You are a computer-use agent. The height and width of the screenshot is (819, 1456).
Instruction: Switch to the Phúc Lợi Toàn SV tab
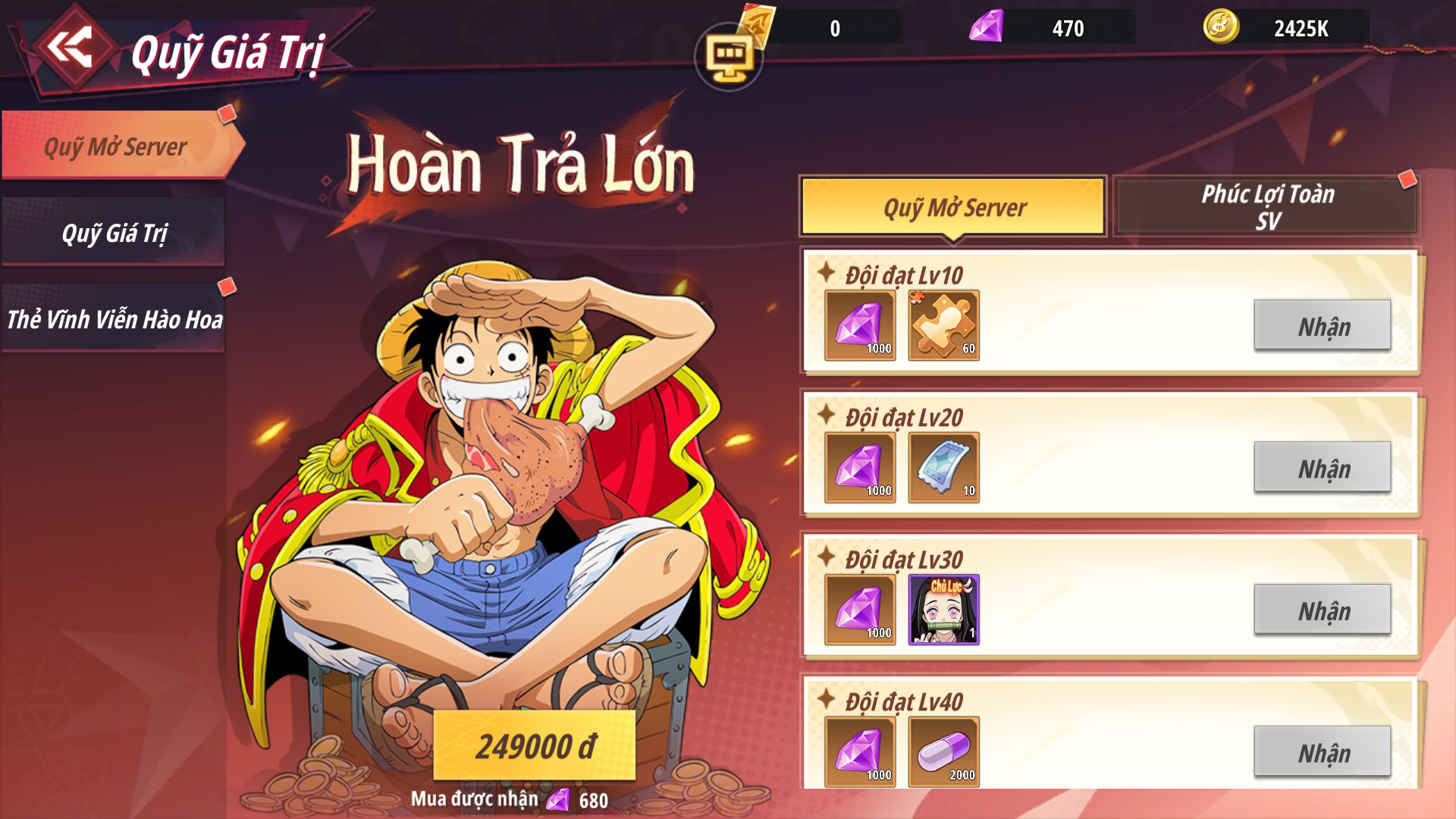pos(1266,206)
